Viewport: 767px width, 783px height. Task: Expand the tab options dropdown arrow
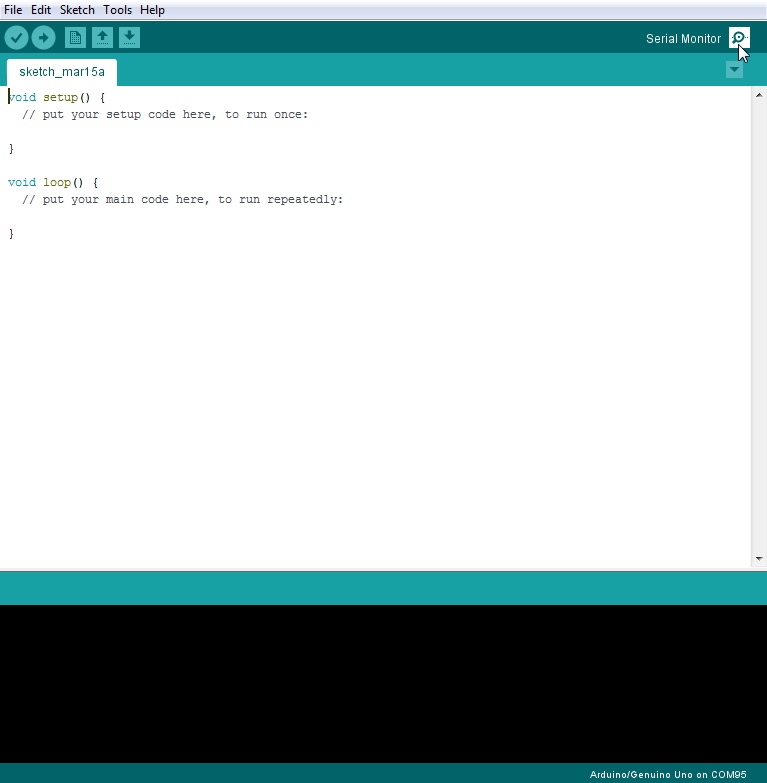tap(735, 70)
